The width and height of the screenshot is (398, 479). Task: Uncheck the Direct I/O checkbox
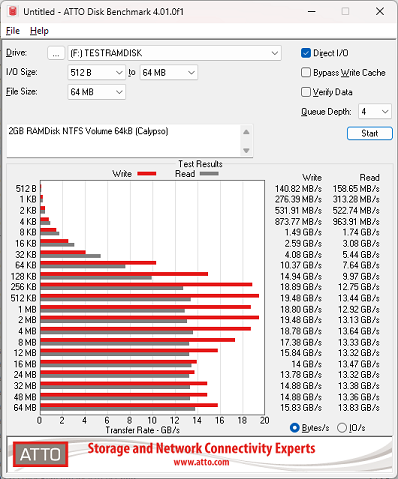click(306, 53)
